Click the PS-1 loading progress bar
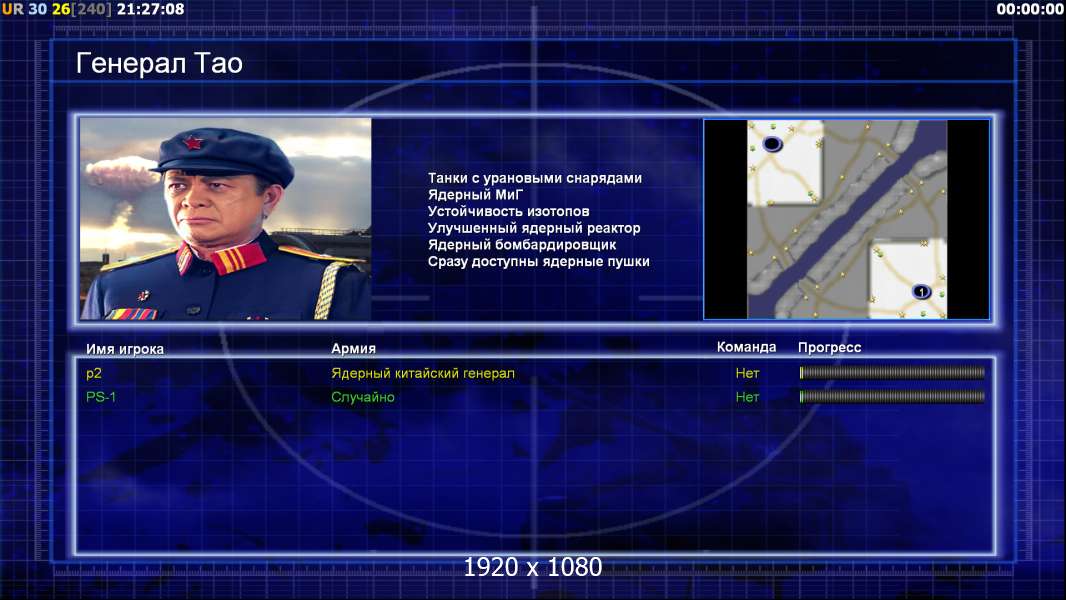Image resolution: width=1066 pixels, height=600 pixels. coord(892,397)
